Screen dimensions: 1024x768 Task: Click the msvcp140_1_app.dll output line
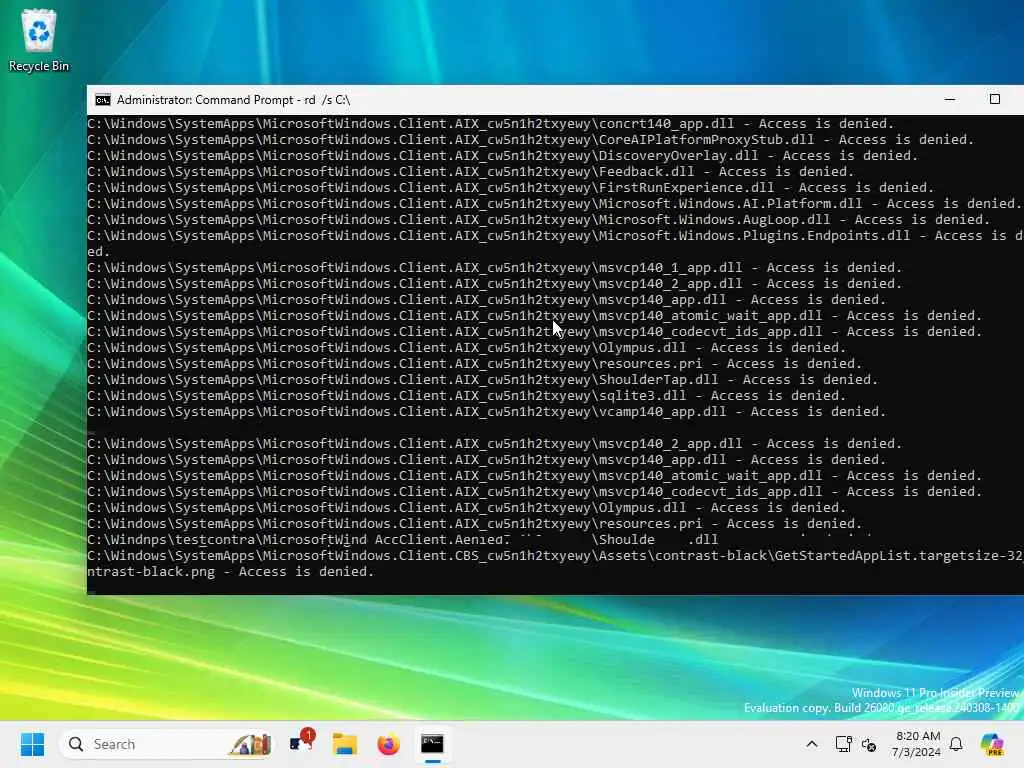click(494, 268)
